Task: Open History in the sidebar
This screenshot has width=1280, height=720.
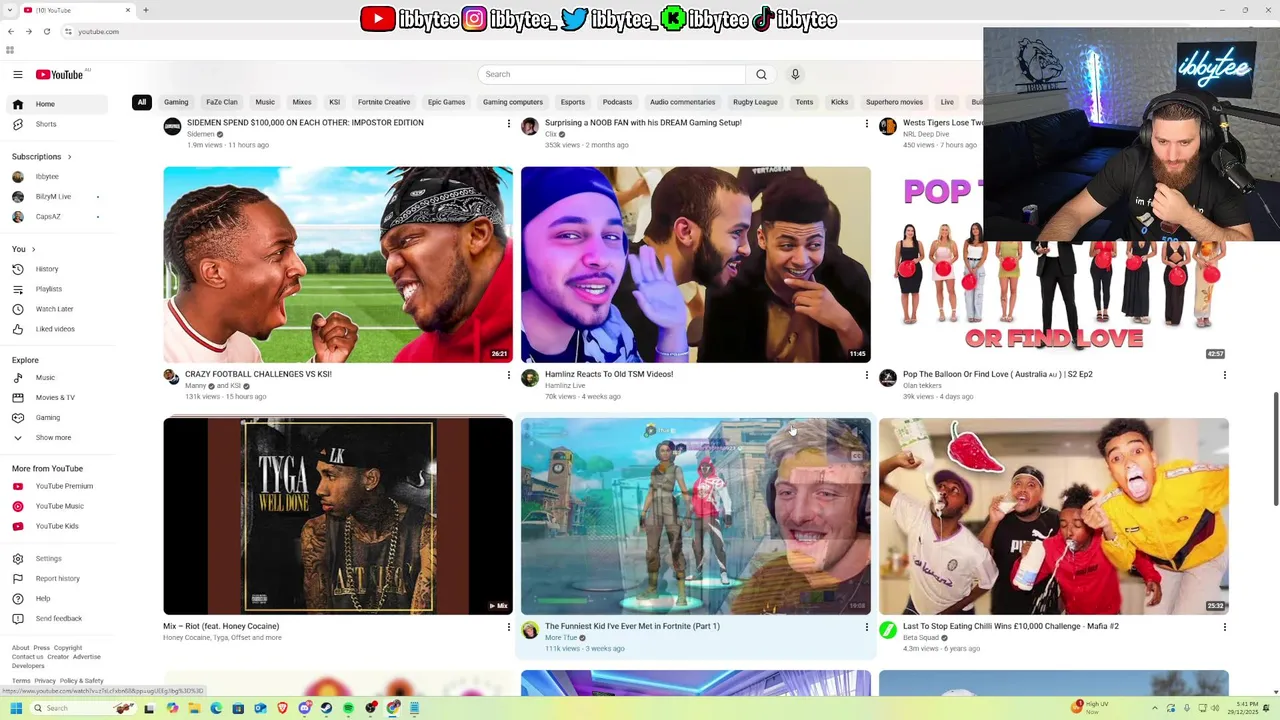Action: point(57,269)
